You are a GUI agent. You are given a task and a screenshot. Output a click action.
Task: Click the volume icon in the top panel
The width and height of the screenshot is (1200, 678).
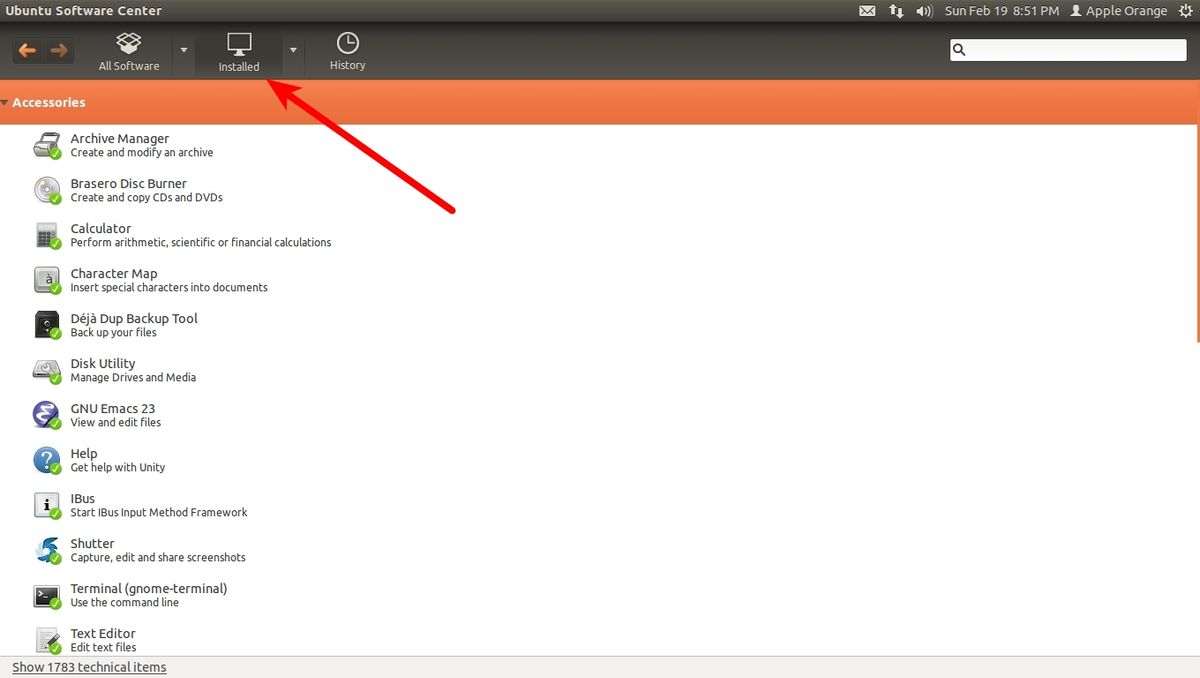click(921, 11)
